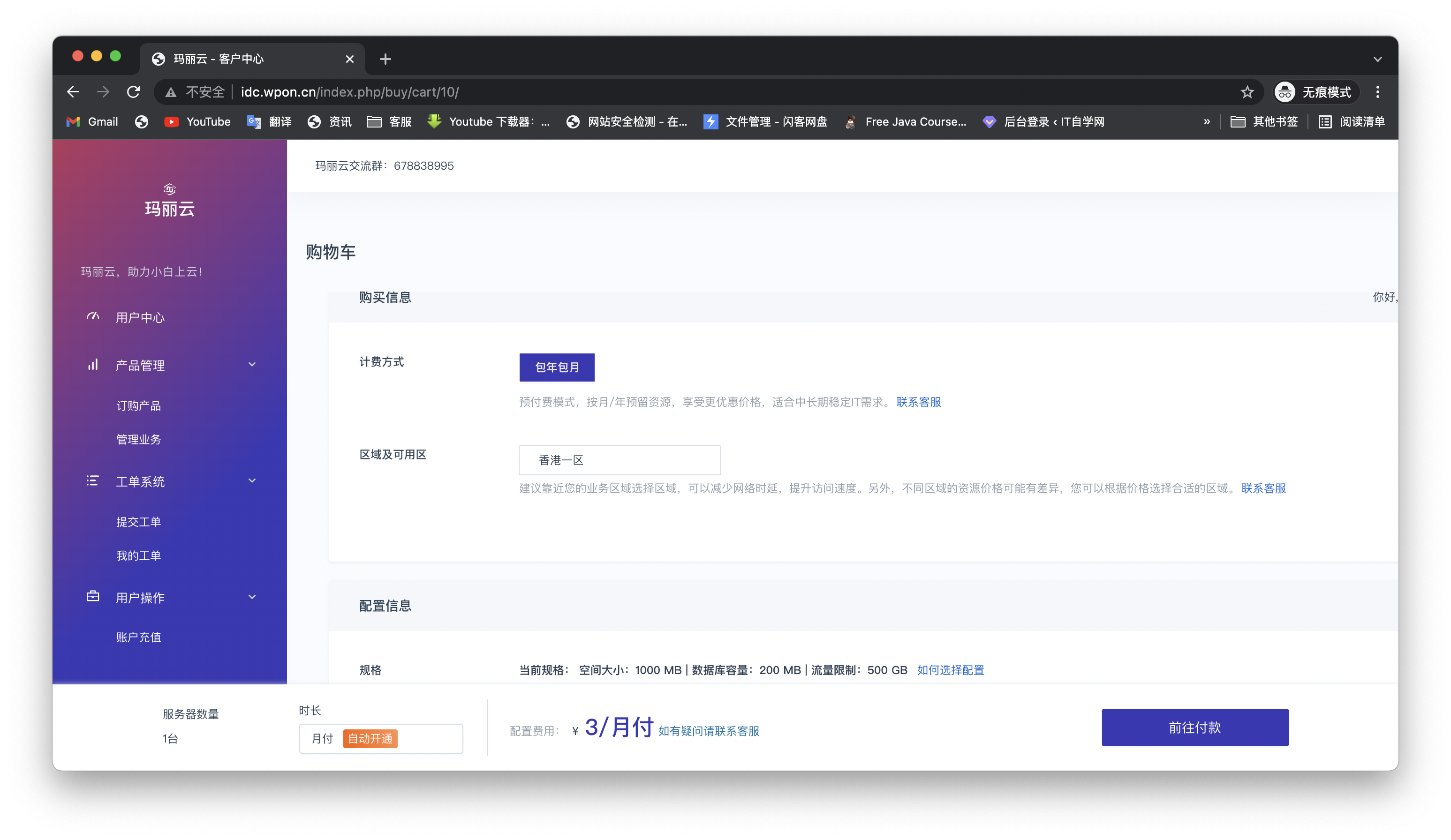Open a new tab with the plus icon

[385, 59]
